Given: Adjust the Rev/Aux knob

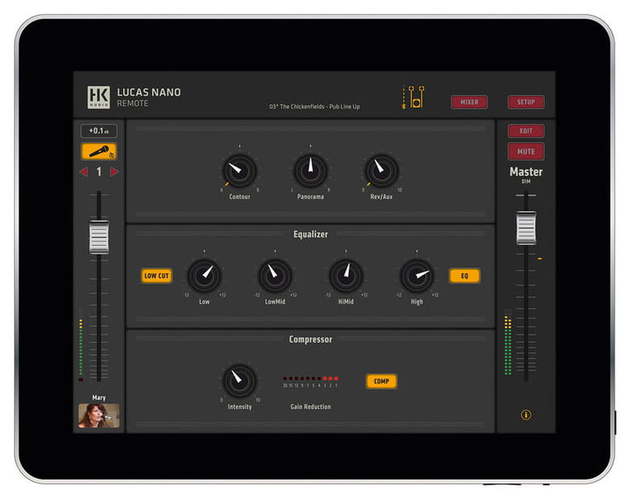Looking at the screenshot, I should pyautogui.click(x=381, y=171).
